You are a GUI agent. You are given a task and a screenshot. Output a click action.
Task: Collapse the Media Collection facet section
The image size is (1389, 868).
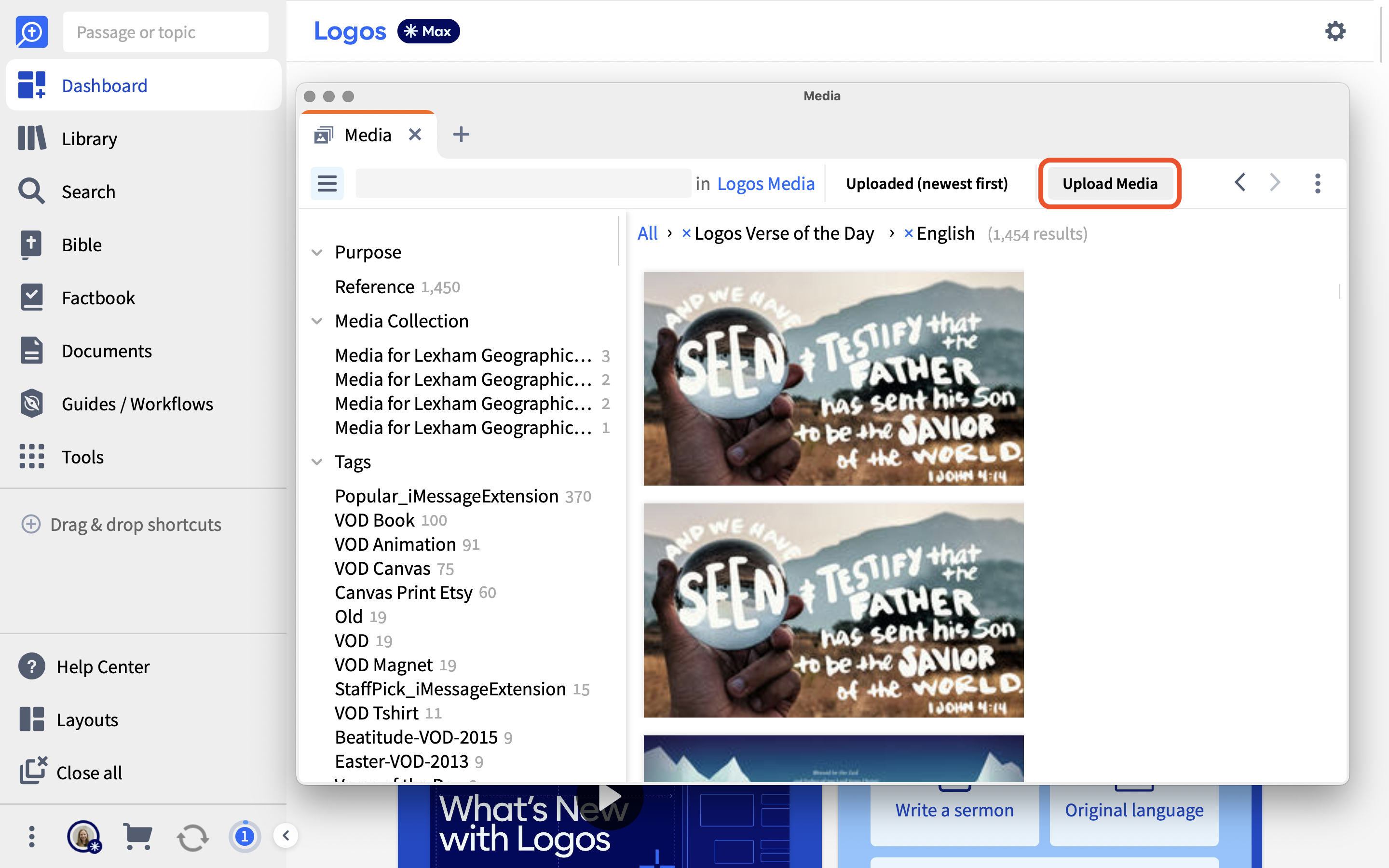point(317,321)
